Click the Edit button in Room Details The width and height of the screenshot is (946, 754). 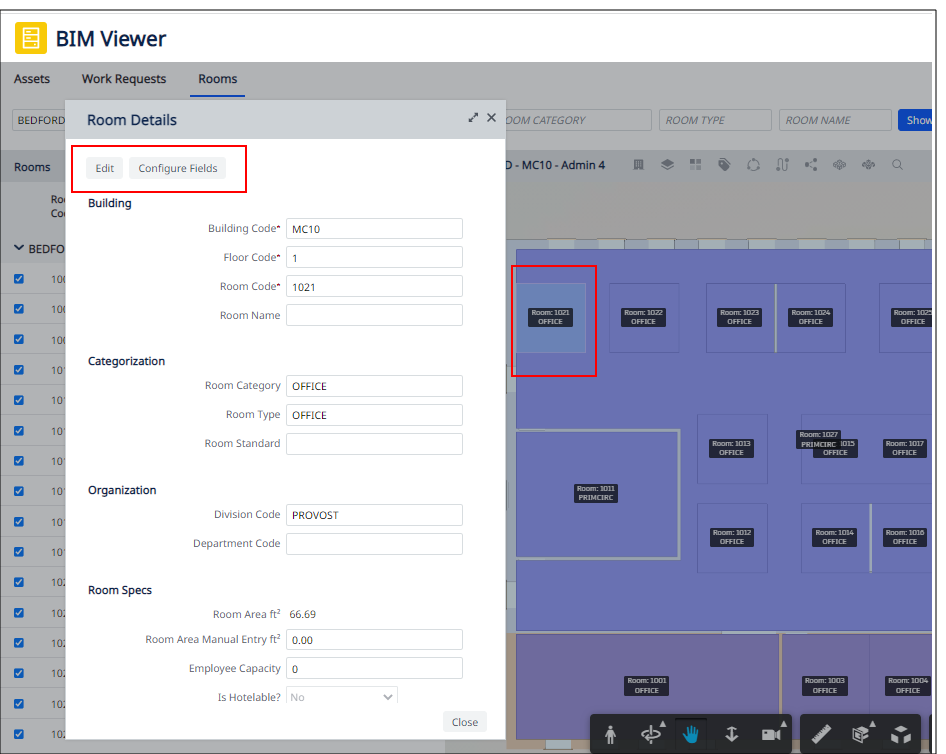[x=104, y=168]
